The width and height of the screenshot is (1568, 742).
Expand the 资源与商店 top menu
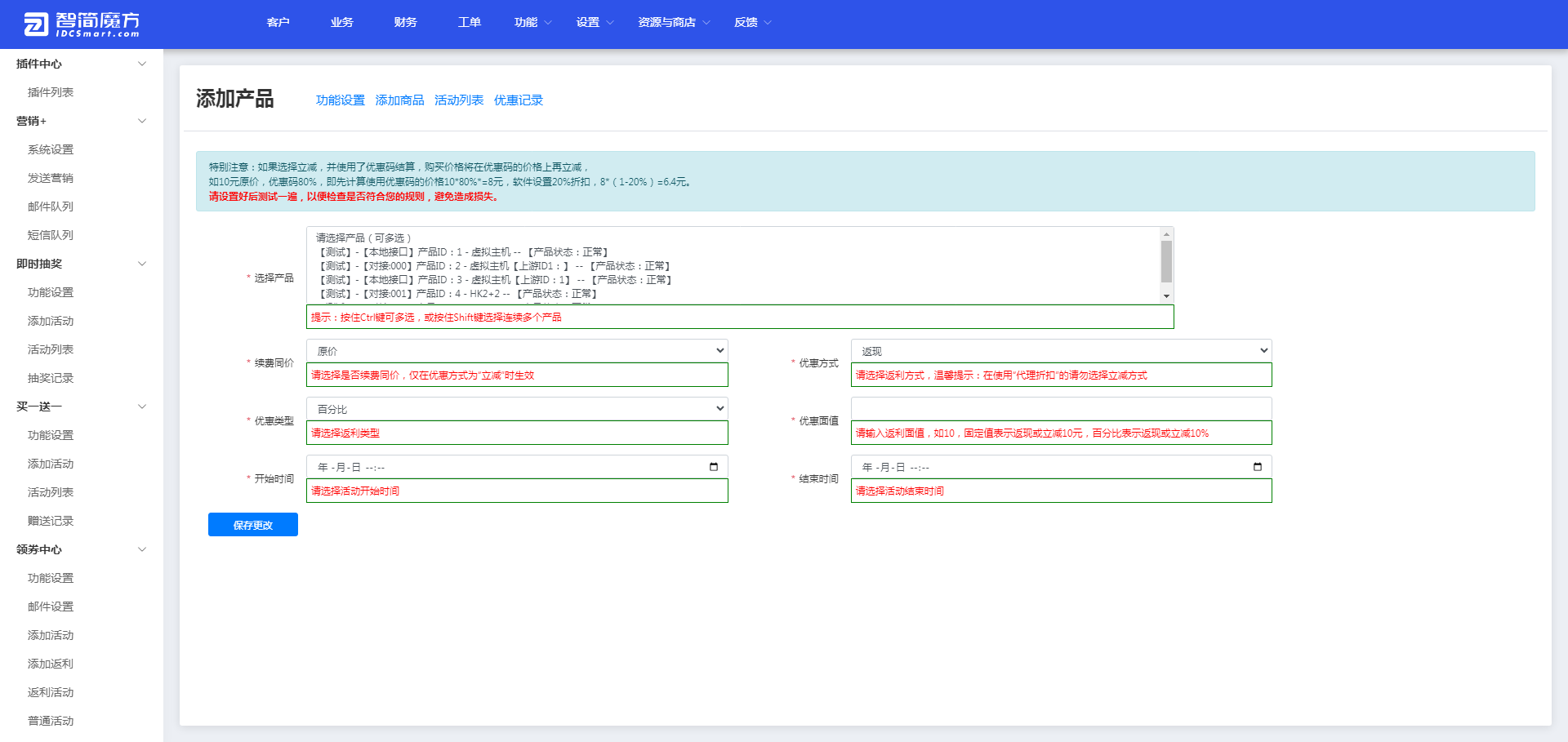point(674,22)
